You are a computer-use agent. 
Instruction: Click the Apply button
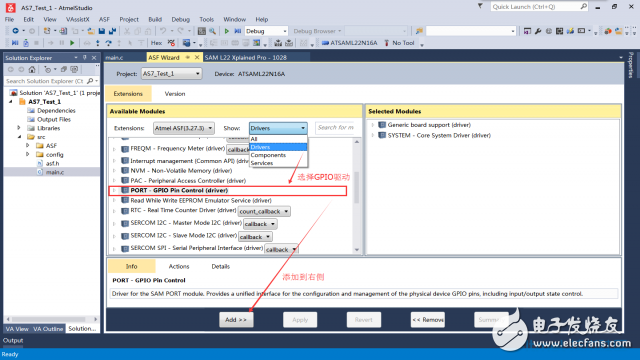pyautogui.click(x=300, y=320)
